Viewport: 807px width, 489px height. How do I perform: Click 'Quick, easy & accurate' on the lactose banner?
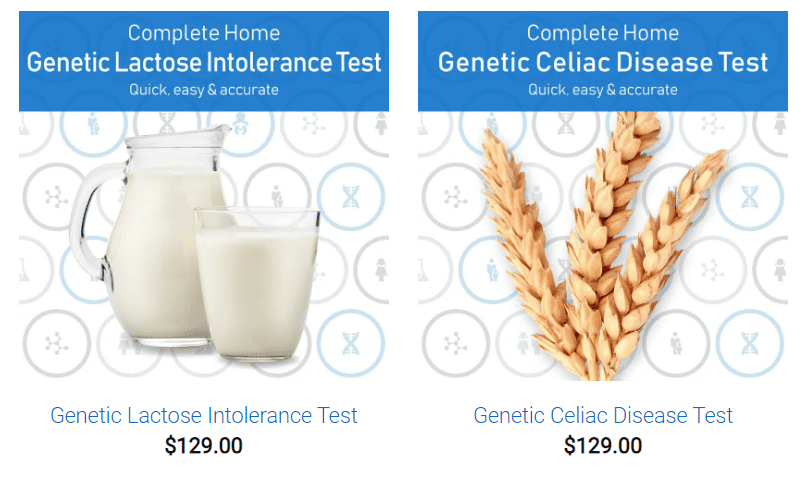tap(204, 90)
